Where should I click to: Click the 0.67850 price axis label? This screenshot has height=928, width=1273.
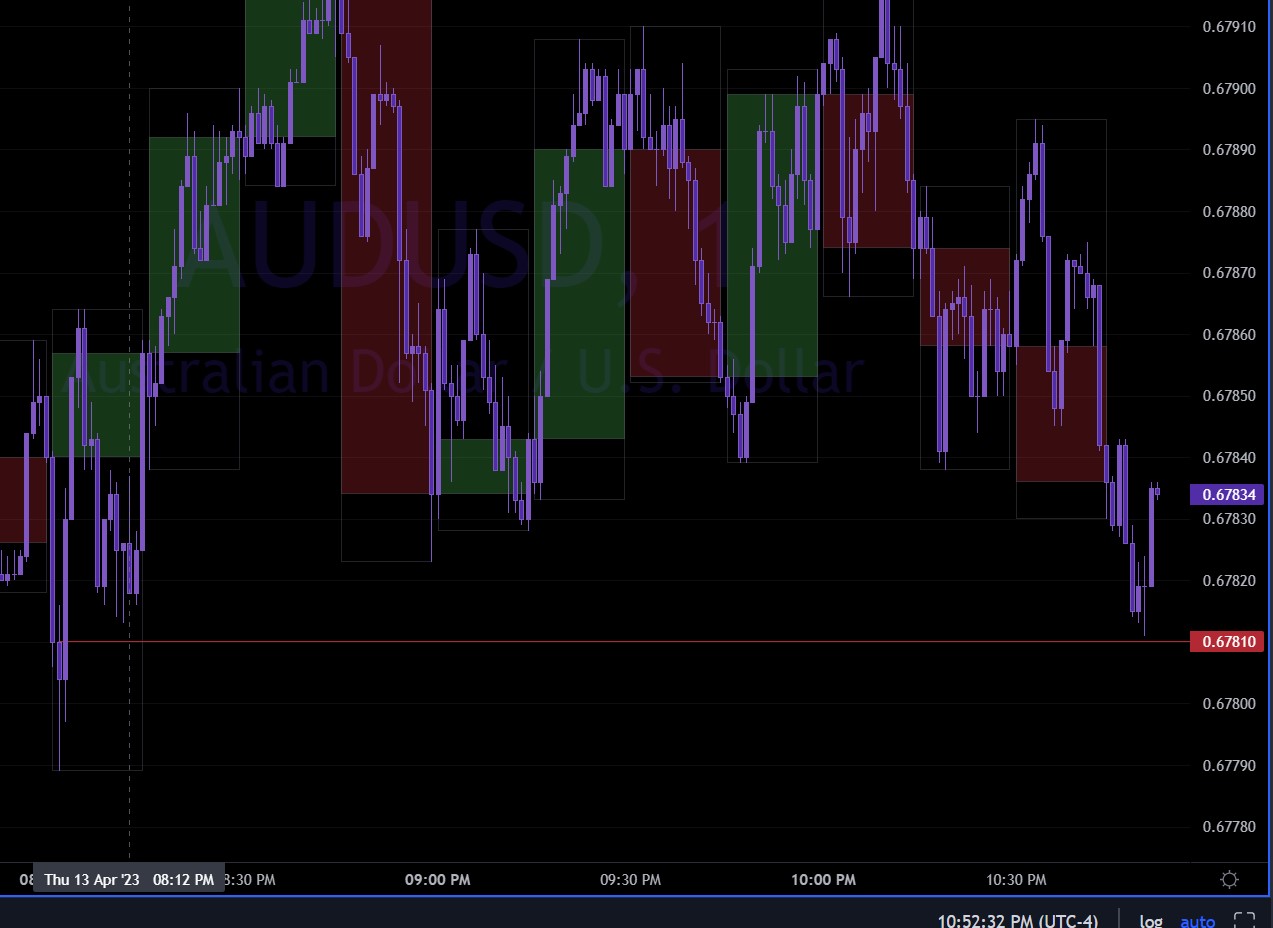coord(1228,396)
